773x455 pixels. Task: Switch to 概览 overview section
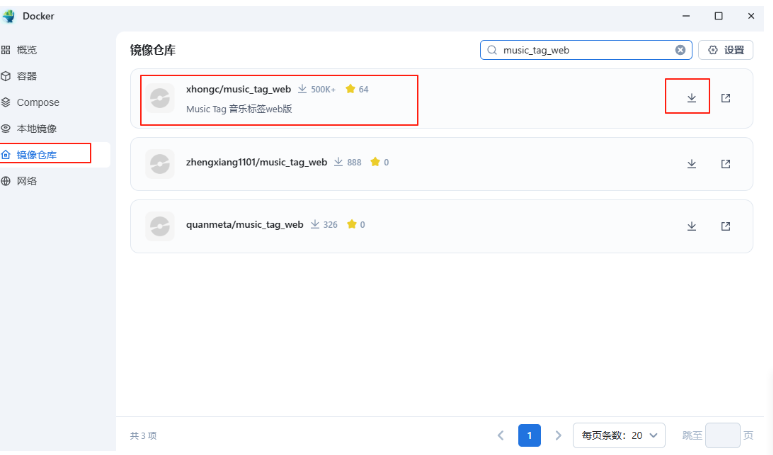27,50
